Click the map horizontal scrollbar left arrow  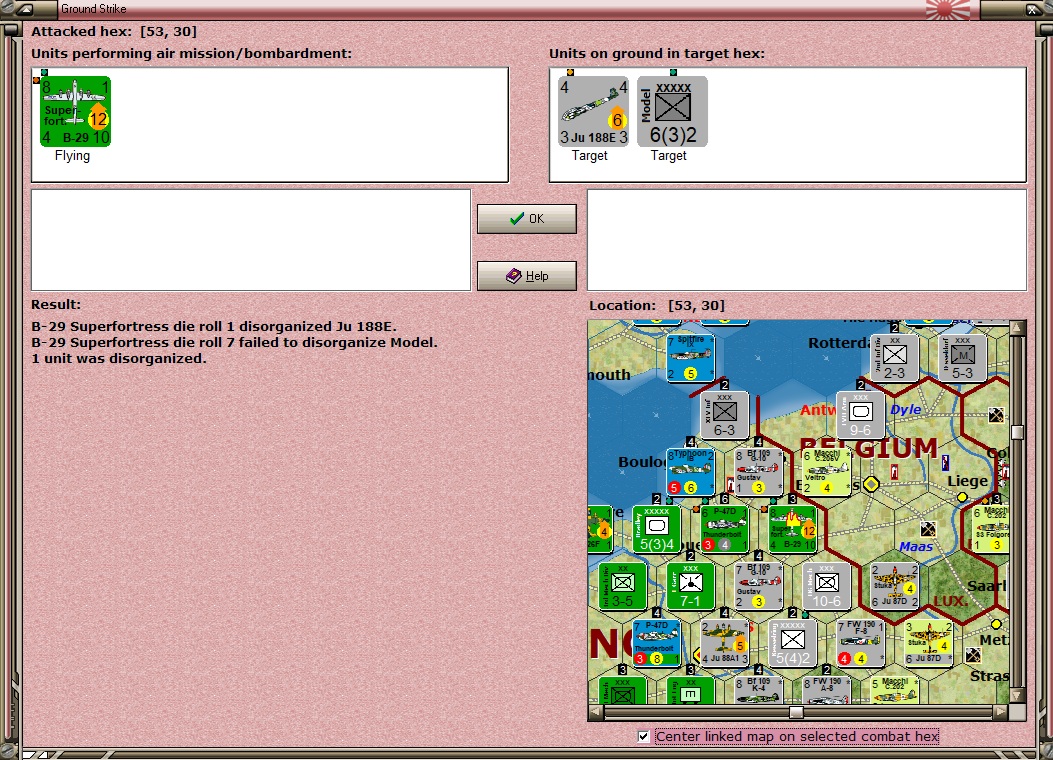click(596, 712)
